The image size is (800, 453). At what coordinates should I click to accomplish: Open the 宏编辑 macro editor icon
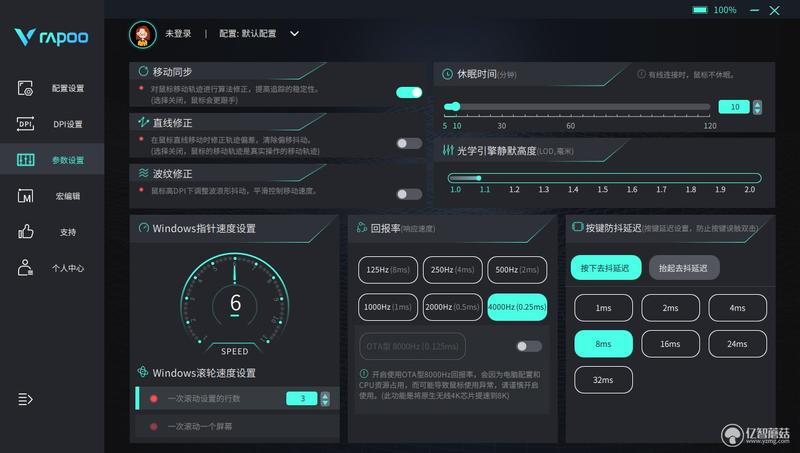25,195
